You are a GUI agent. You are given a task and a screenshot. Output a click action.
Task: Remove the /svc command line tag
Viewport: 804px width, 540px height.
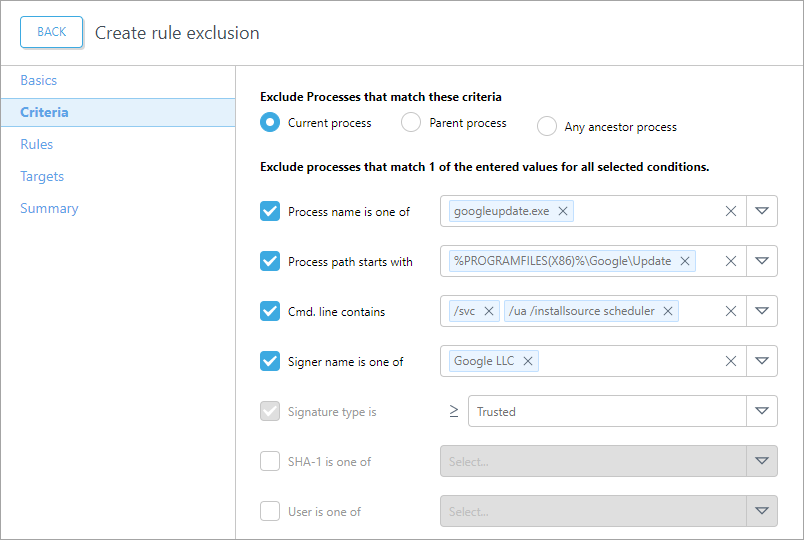(x=489, y=311)
